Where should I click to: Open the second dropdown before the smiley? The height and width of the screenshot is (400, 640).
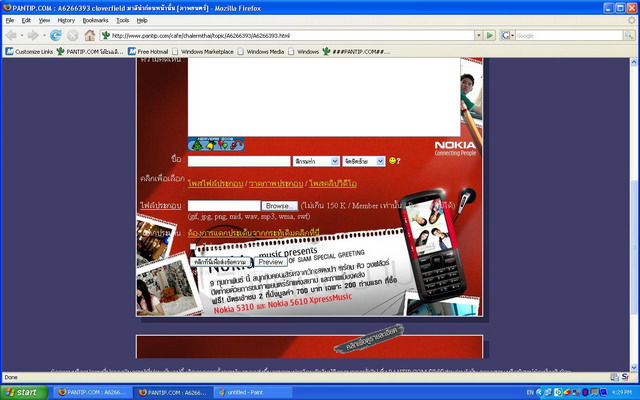point(364,161)
